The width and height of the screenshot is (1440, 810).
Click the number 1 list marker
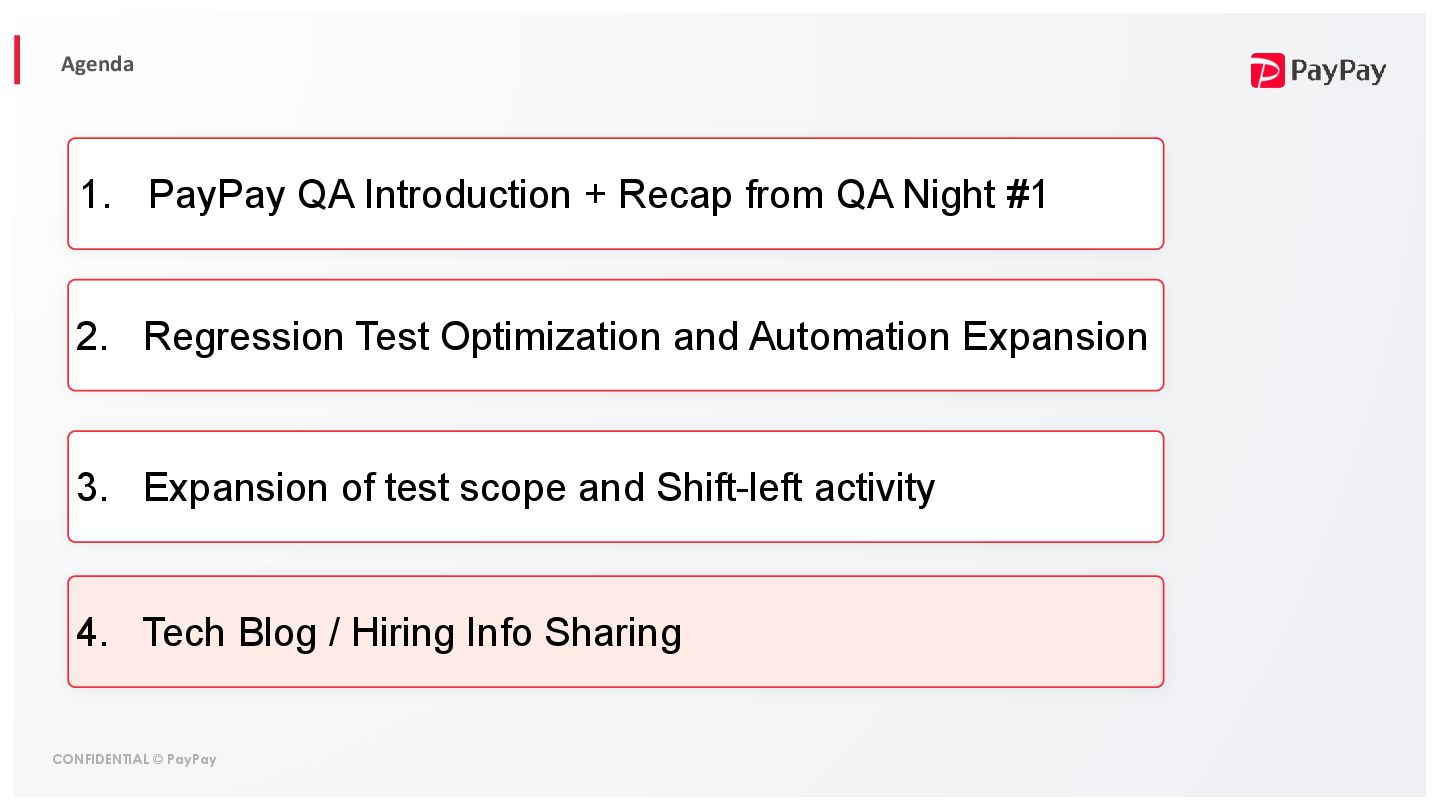(x=94, y=195)
